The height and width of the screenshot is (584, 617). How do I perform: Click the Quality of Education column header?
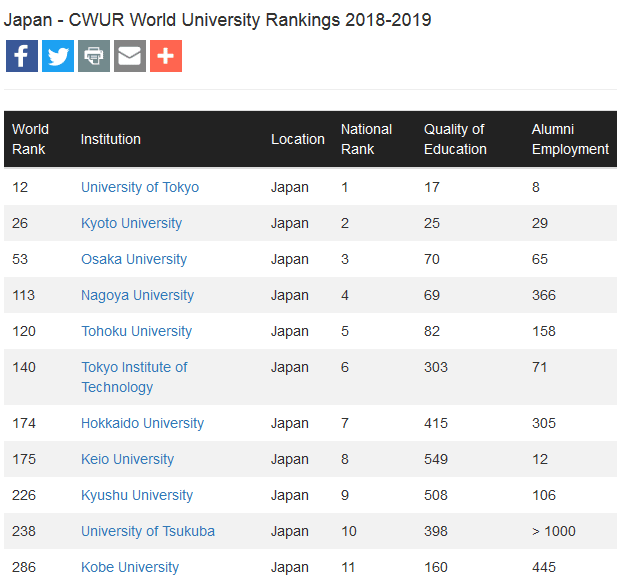(455, 139)
